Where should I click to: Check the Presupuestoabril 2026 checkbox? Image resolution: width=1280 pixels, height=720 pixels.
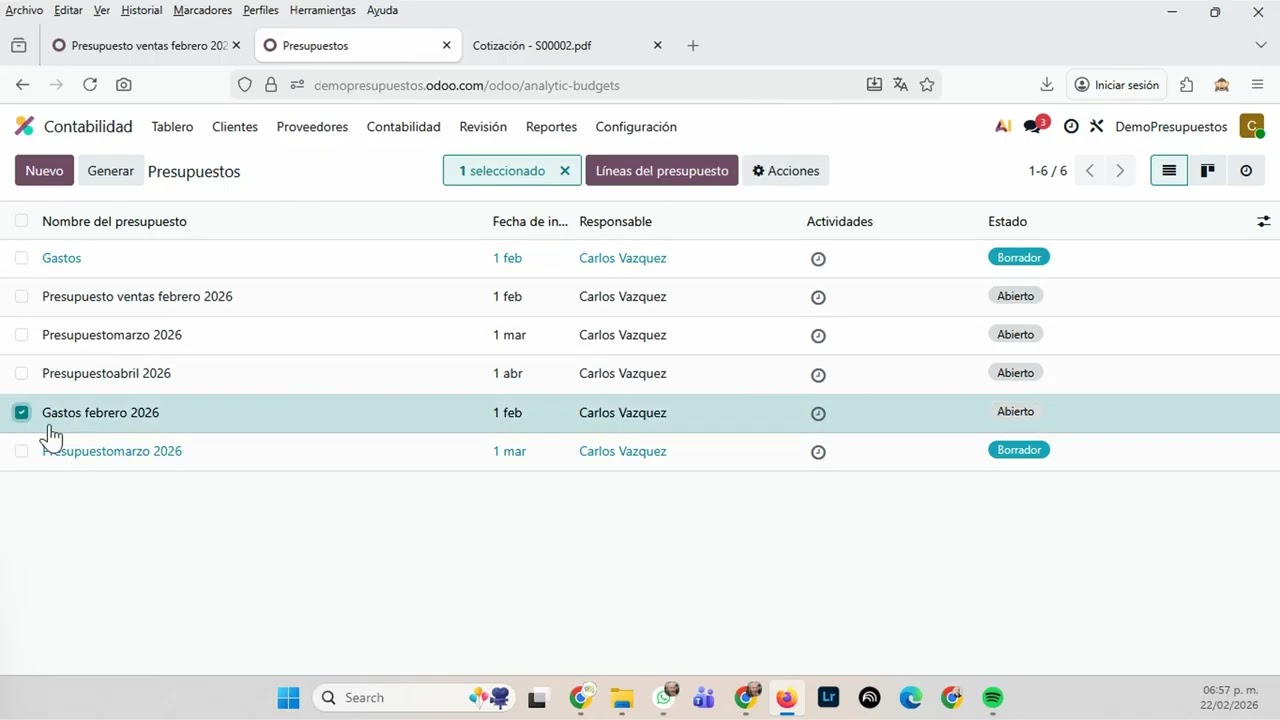(x=21, y=373)
